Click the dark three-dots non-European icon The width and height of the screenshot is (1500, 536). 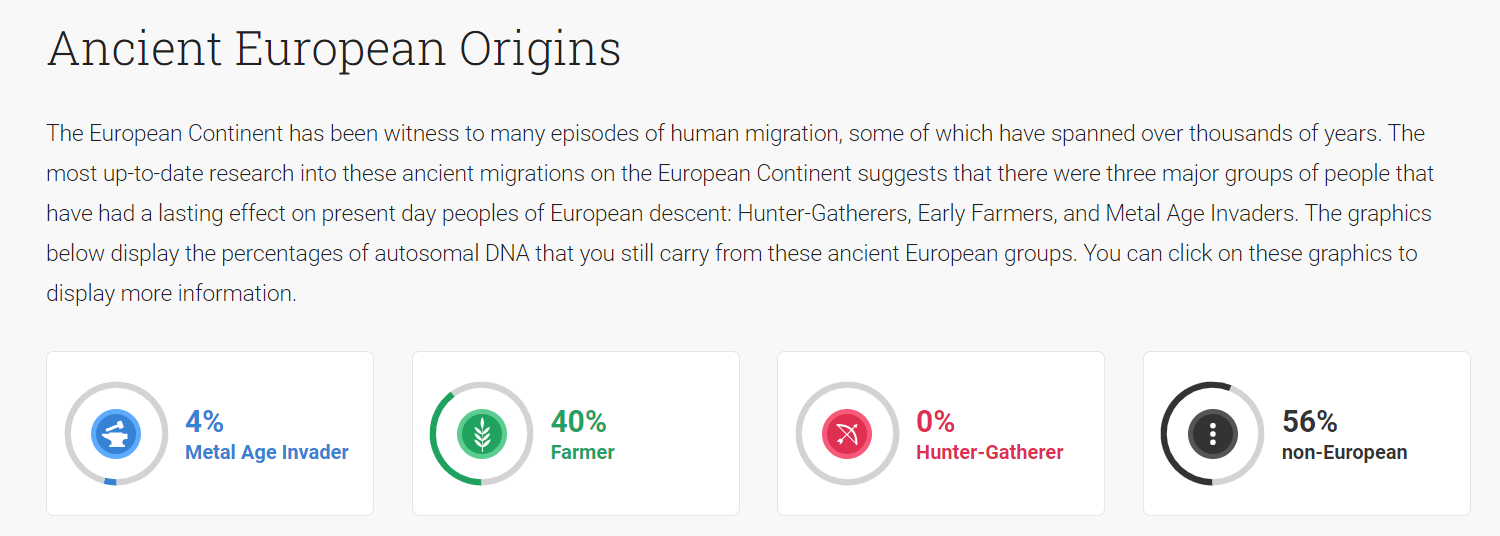(x=1213, y=434)
